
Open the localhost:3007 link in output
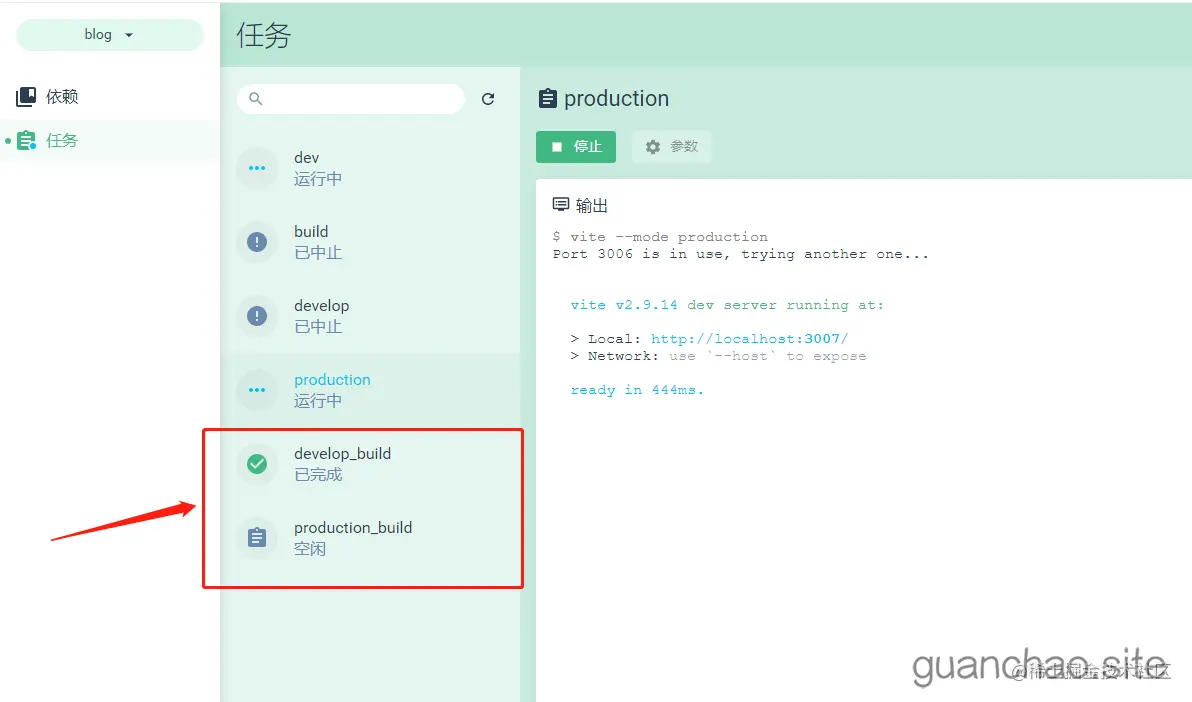pos(750,338)
